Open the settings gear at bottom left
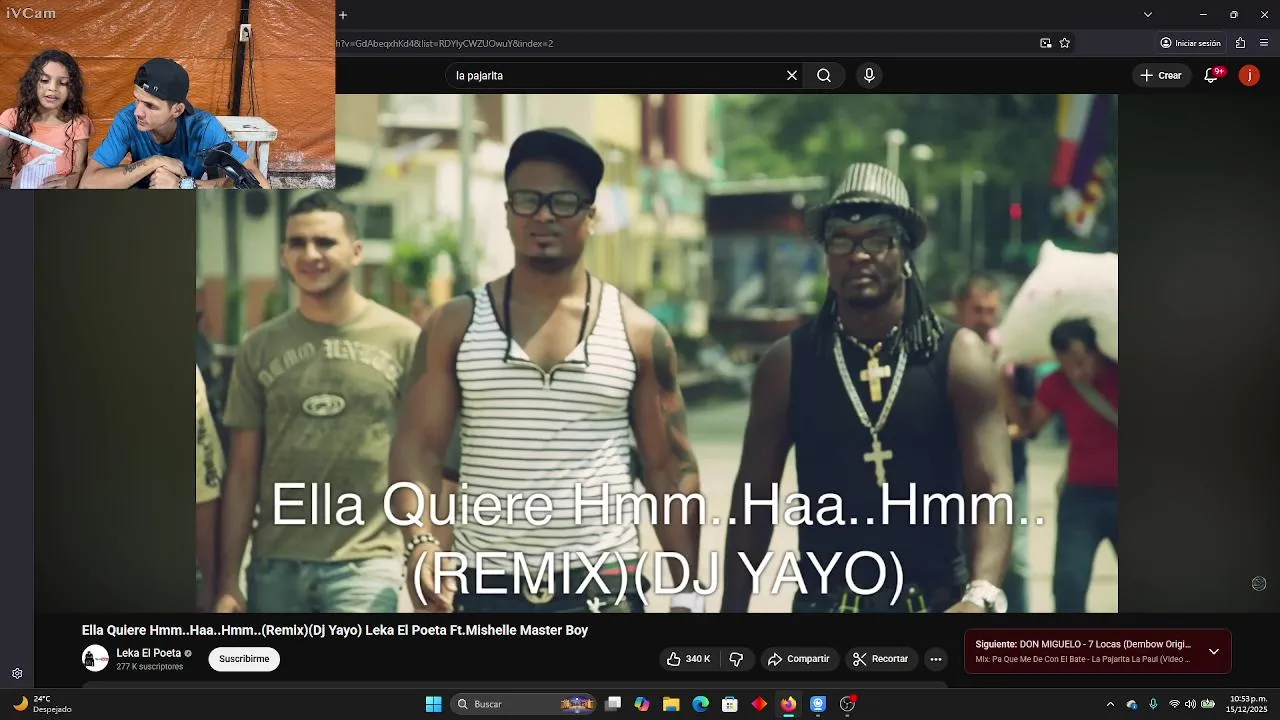 pos(17,674)
